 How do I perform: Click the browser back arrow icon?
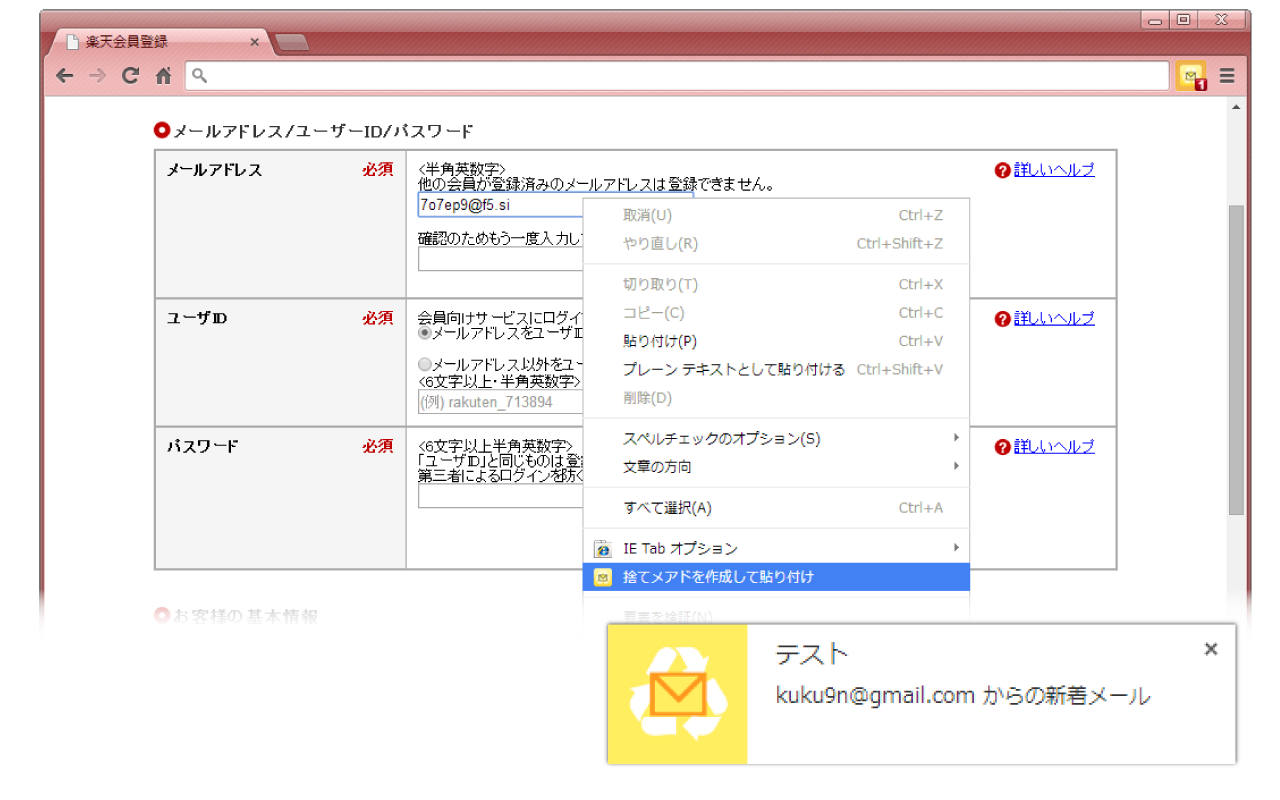click(x=64, y=75)
